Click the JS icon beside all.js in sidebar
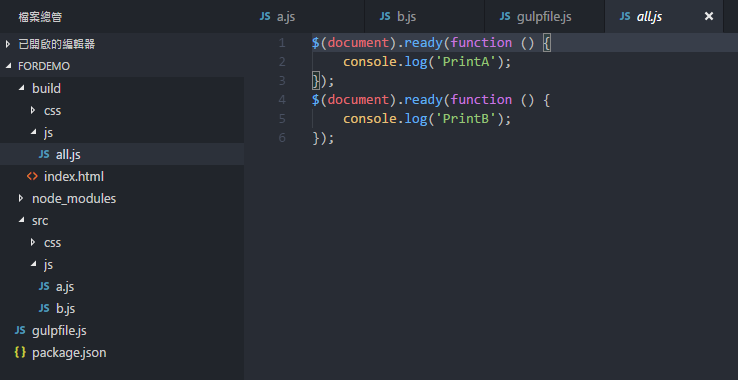The width and height of the screenshot is (738, 380). tap(44, 154)
